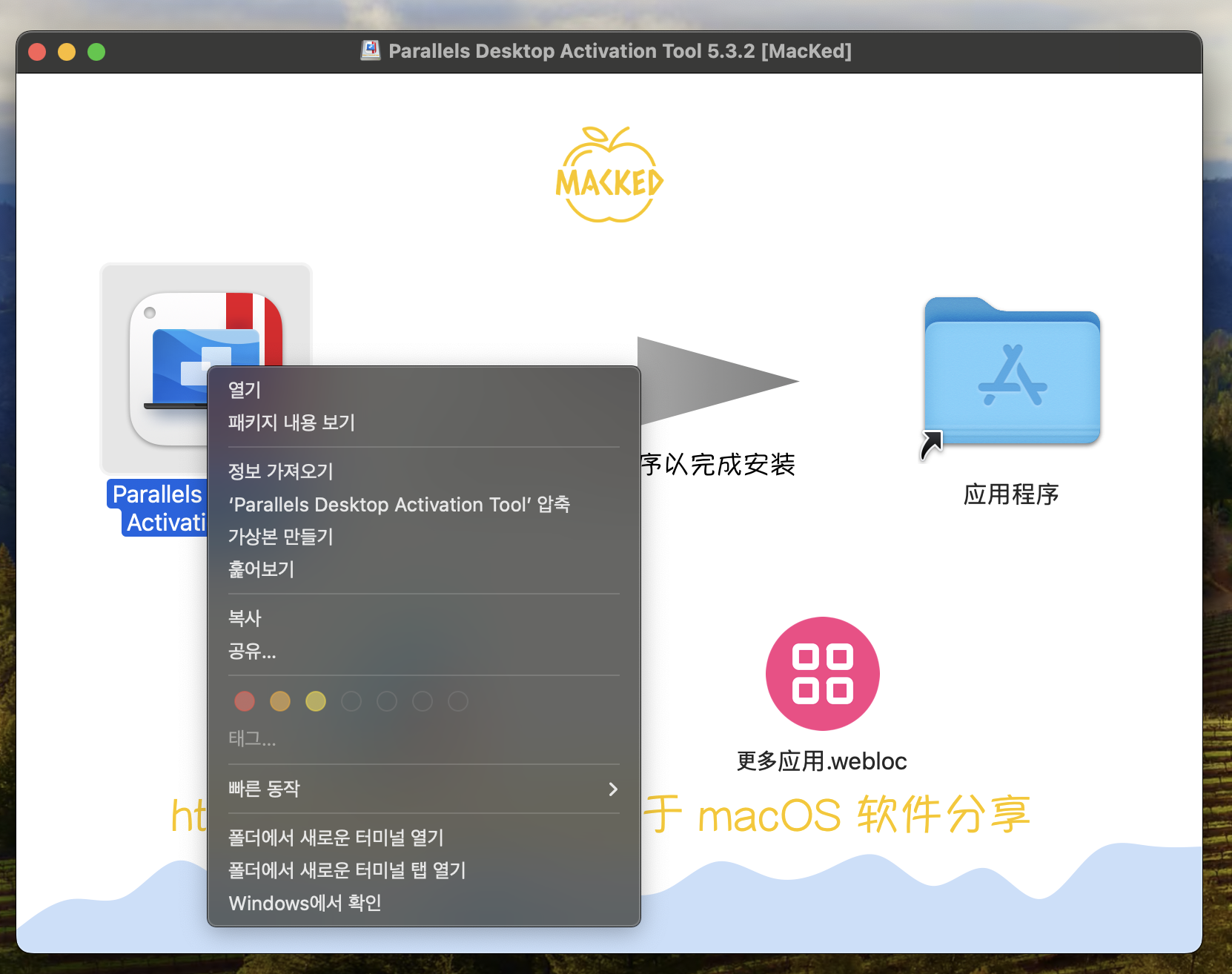
Task: Click the 应用程序 folder label
Action: [1012, 494]
